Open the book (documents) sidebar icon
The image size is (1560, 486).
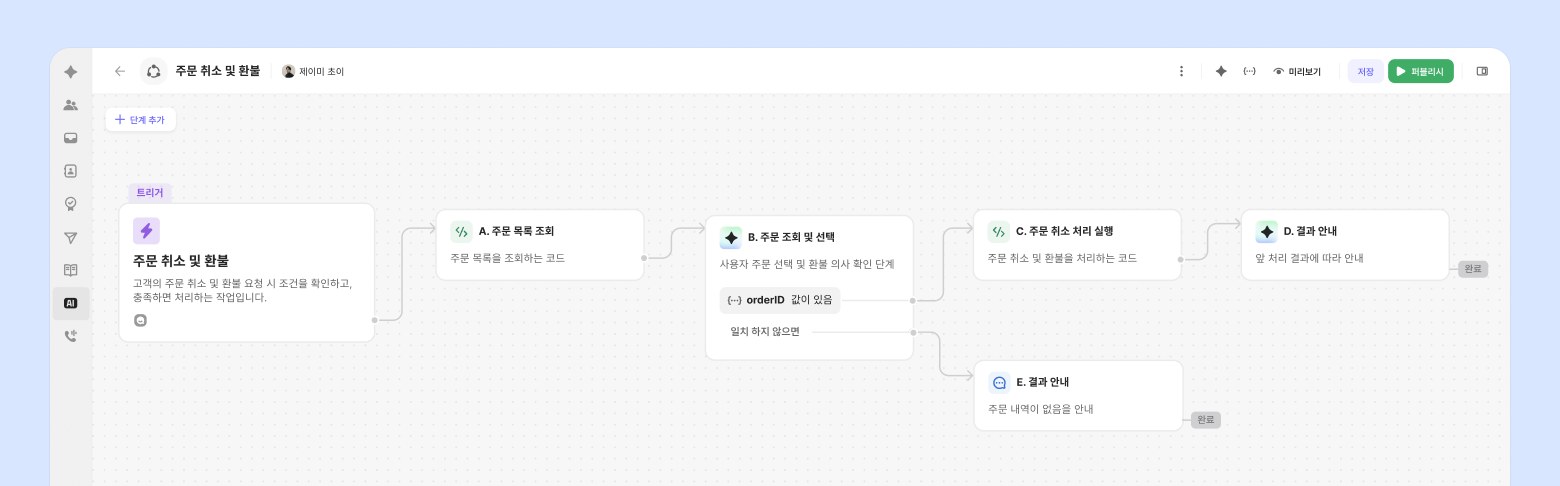71,270
